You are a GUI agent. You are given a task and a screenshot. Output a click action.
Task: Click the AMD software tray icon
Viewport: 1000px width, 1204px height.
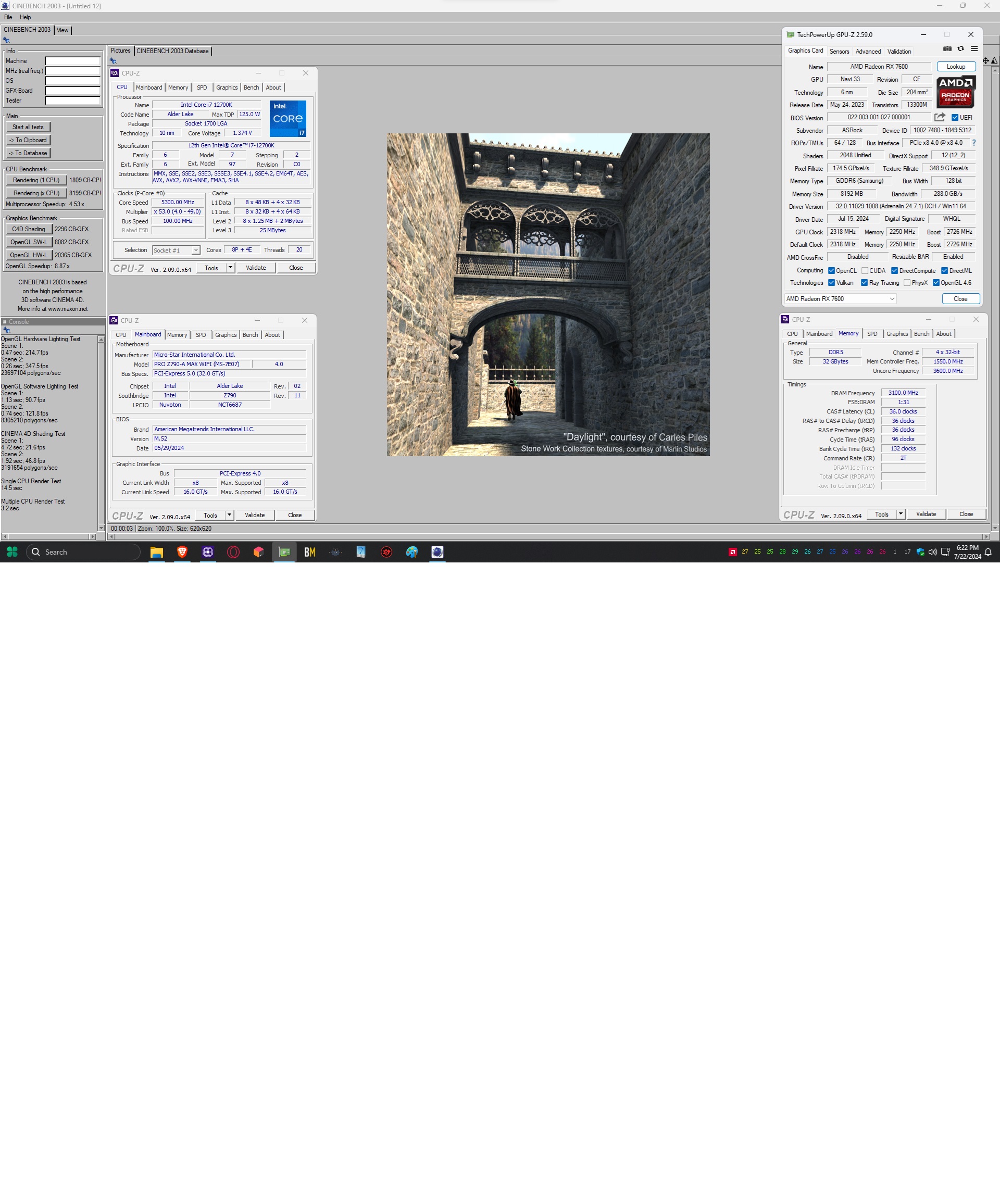(732, 552)
